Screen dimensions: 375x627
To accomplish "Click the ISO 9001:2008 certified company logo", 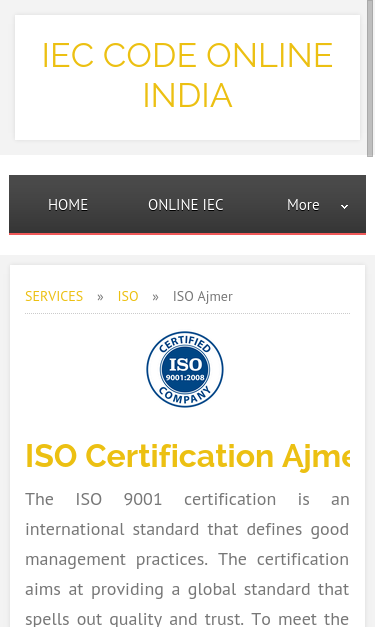I will (x=185, y=369).
